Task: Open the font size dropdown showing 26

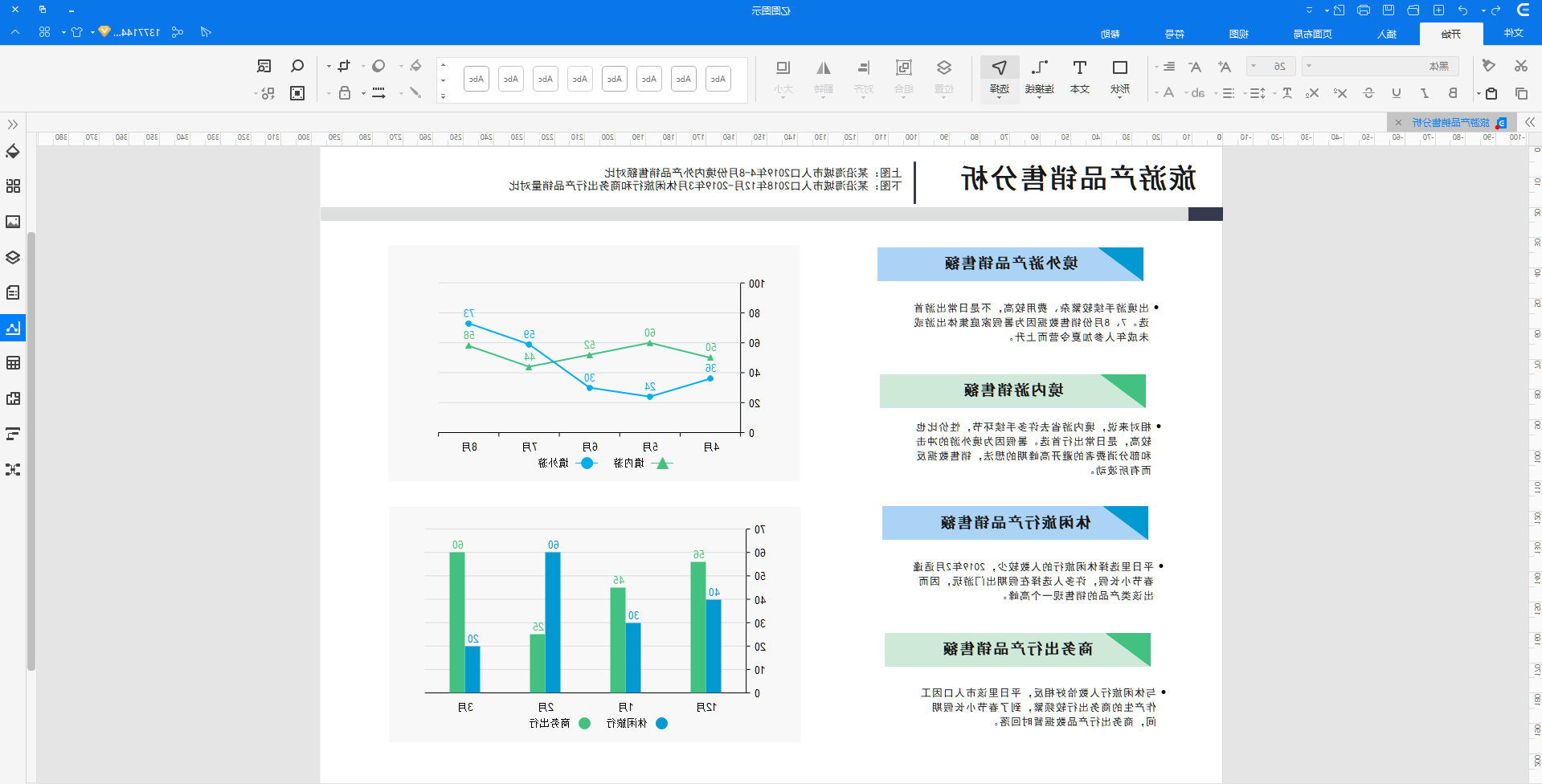Action: pyautogui.click(x=1270, y=66)
